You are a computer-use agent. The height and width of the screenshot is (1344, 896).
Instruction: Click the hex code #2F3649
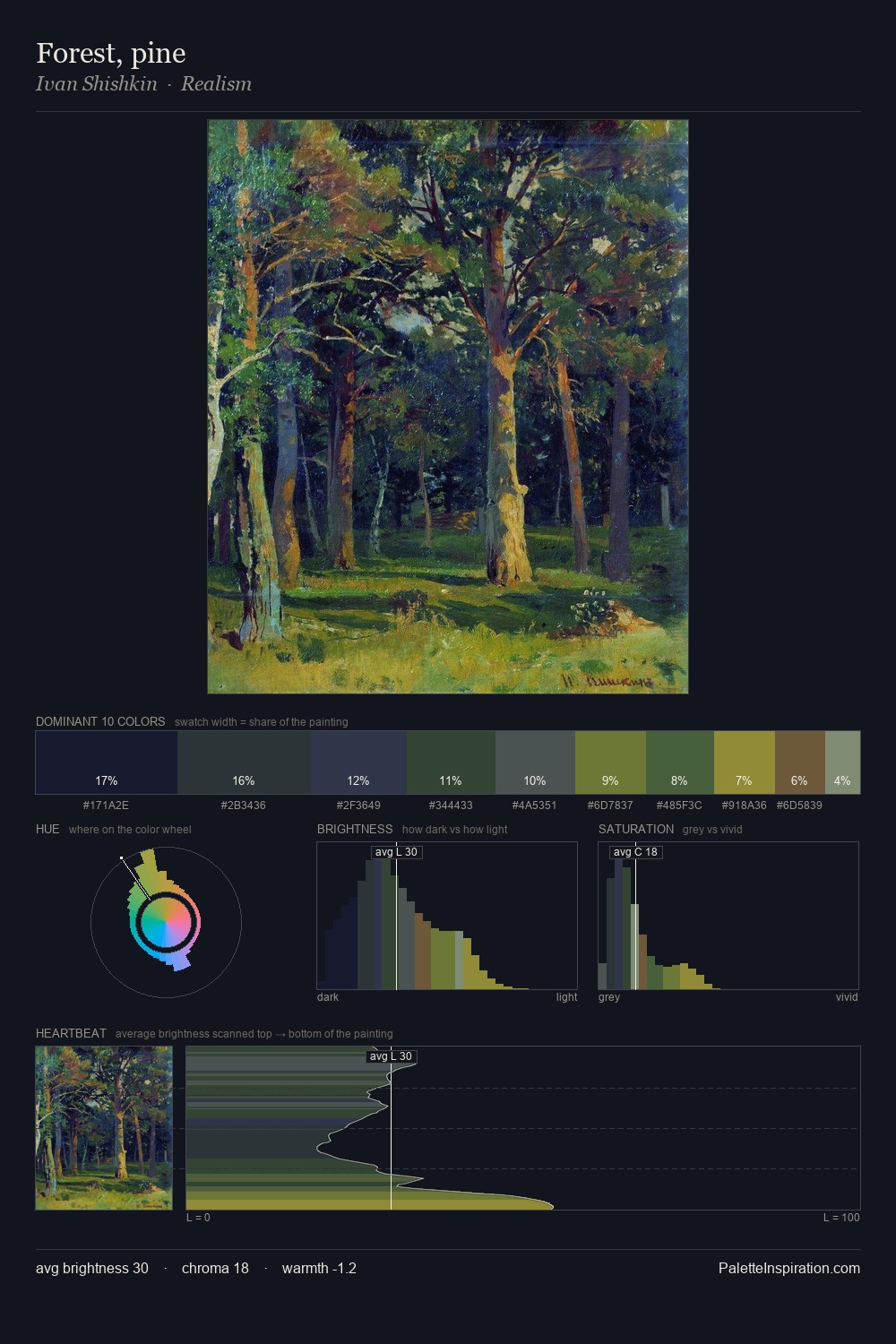point(358,806)
